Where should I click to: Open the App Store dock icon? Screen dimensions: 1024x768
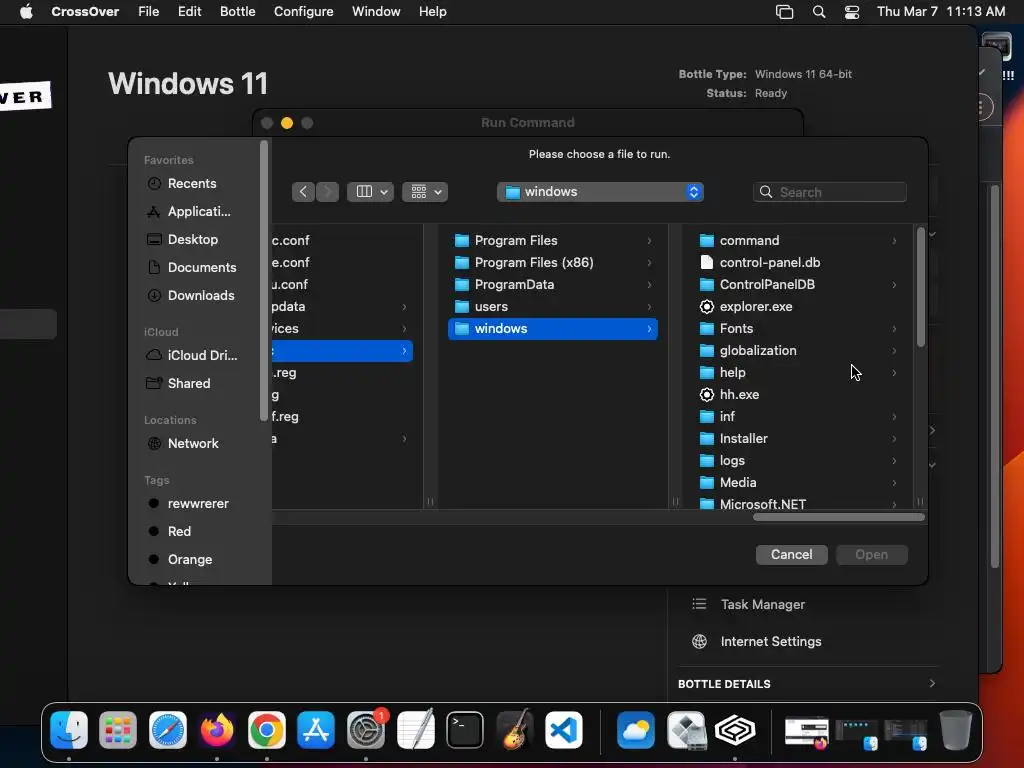tap(316, 730)
